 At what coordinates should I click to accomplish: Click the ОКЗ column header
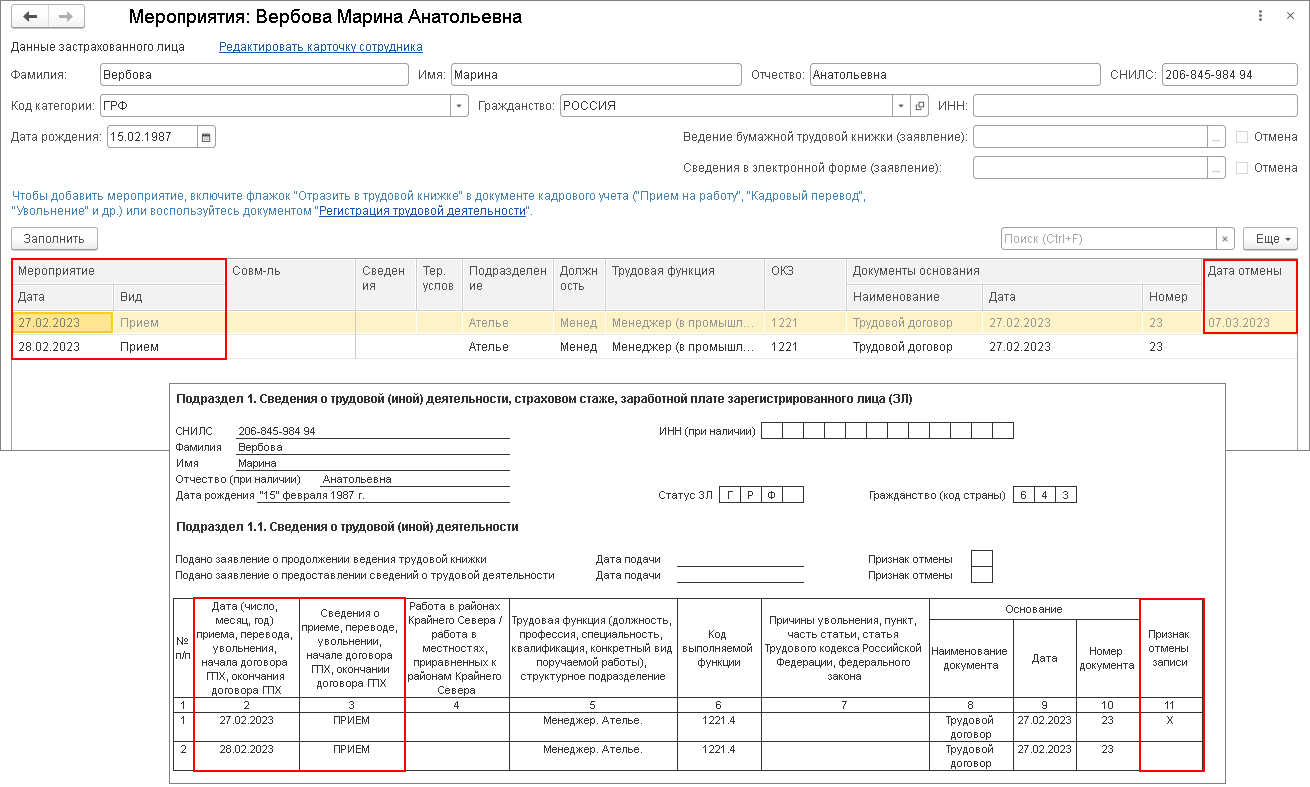805,284
